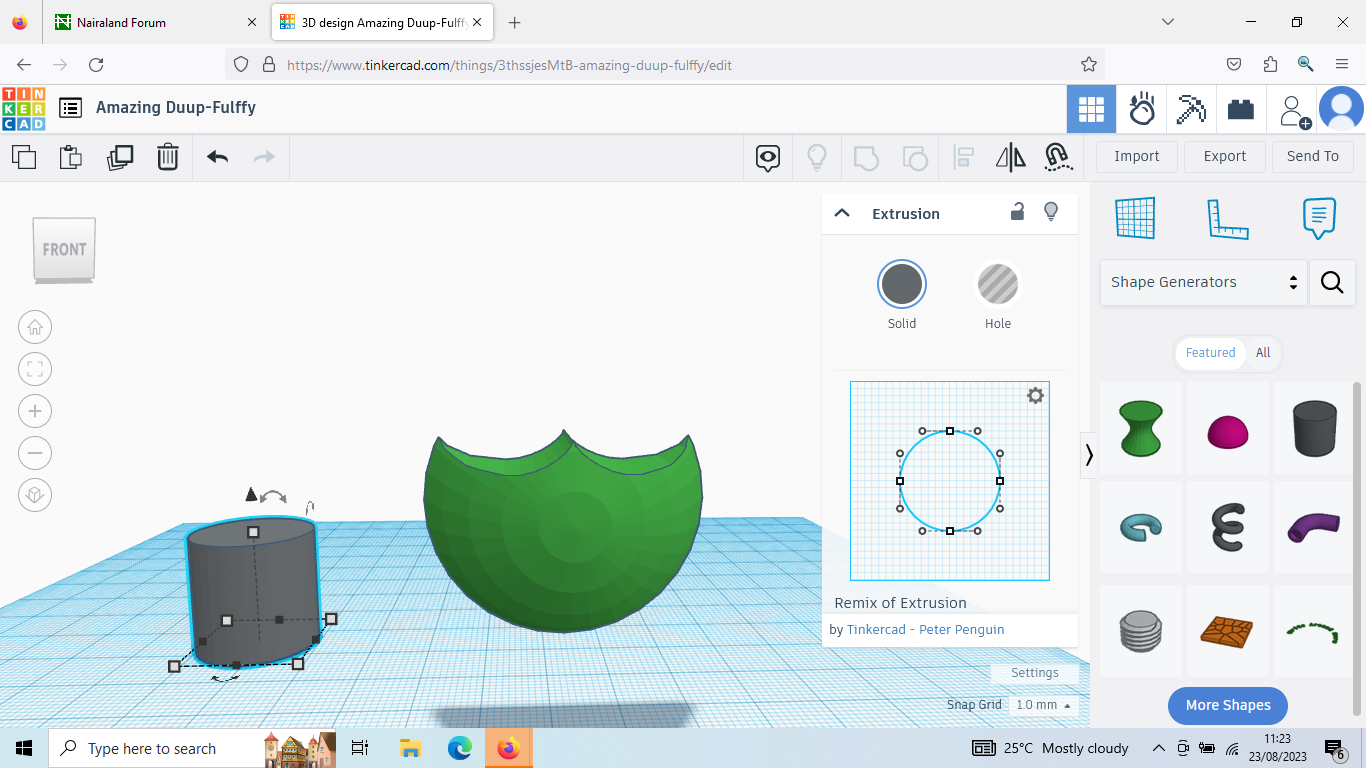Change the Snap Grid value
This screenshot has width=1366, height=768.
(1043, 704)
